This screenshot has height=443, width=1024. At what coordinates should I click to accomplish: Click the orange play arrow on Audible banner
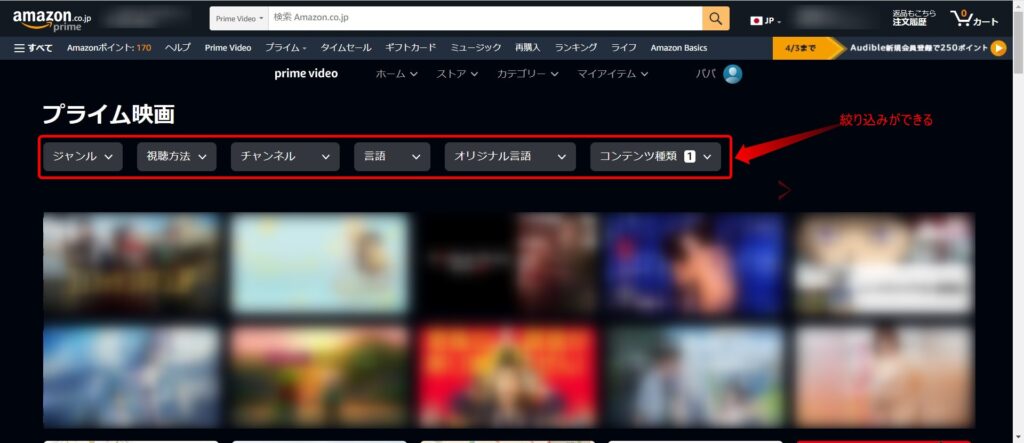998,48
